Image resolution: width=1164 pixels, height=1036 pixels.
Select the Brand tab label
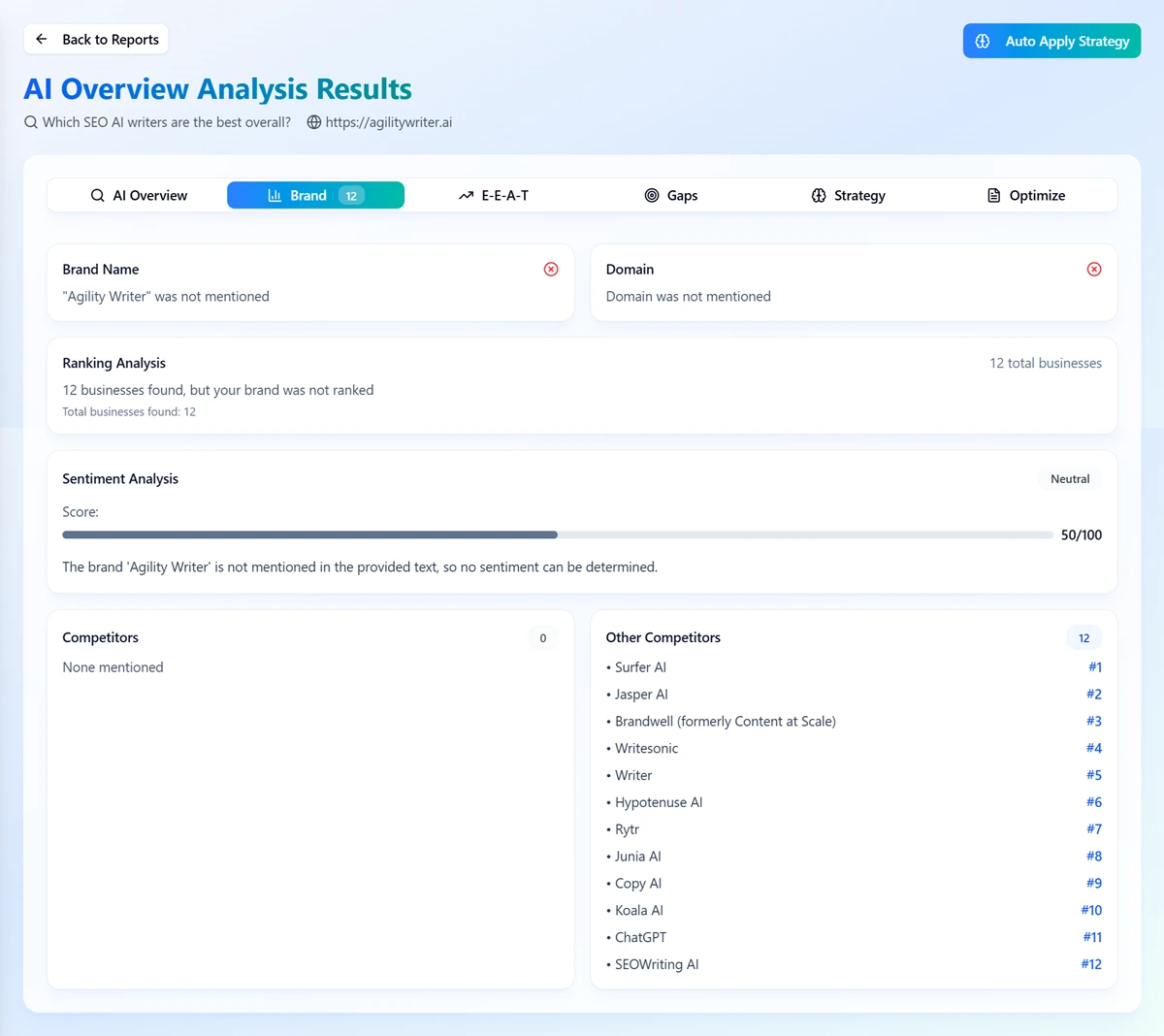[x=308, y=195]
